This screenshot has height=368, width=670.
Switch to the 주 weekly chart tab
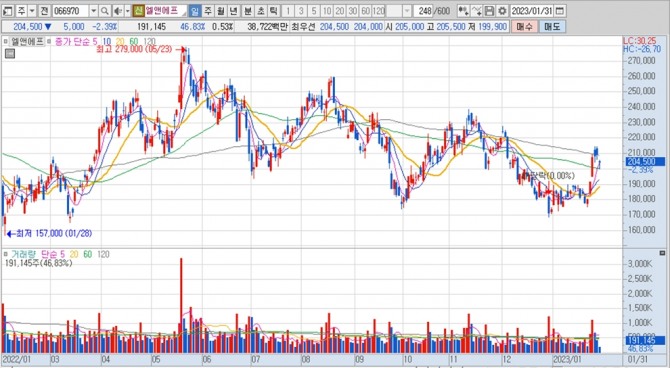click(207, 11)
